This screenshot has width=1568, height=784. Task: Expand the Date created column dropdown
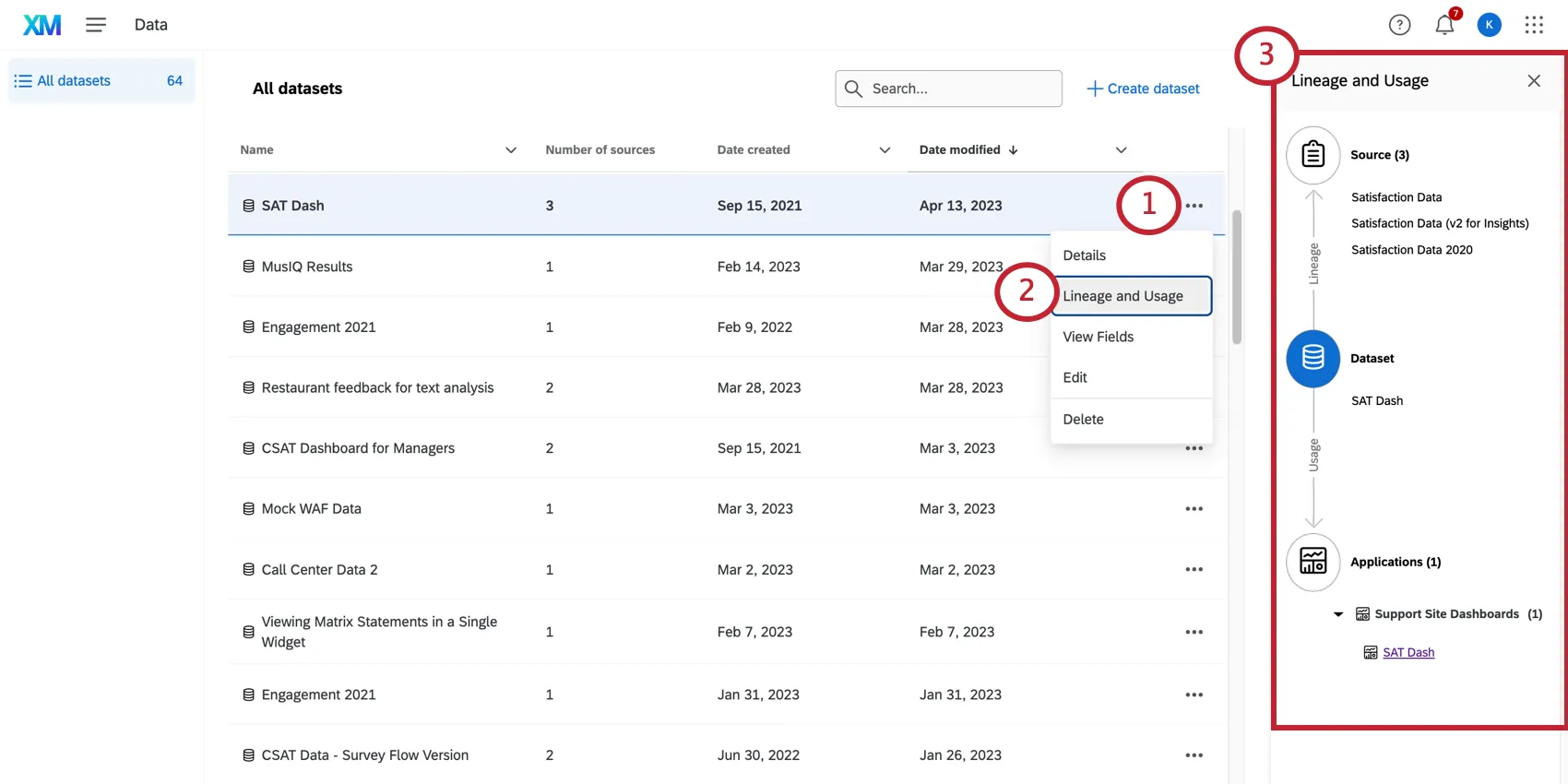885,150
